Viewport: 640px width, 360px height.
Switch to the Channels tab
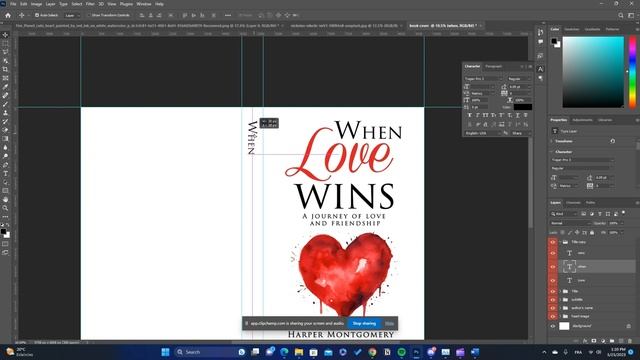pyautogui.click(x=573, y=203)
